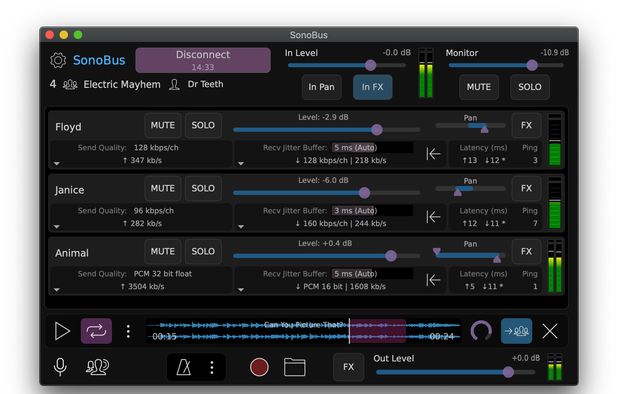Solo Animal's channel
Screen dimensions: 618x394
(203, 251)
